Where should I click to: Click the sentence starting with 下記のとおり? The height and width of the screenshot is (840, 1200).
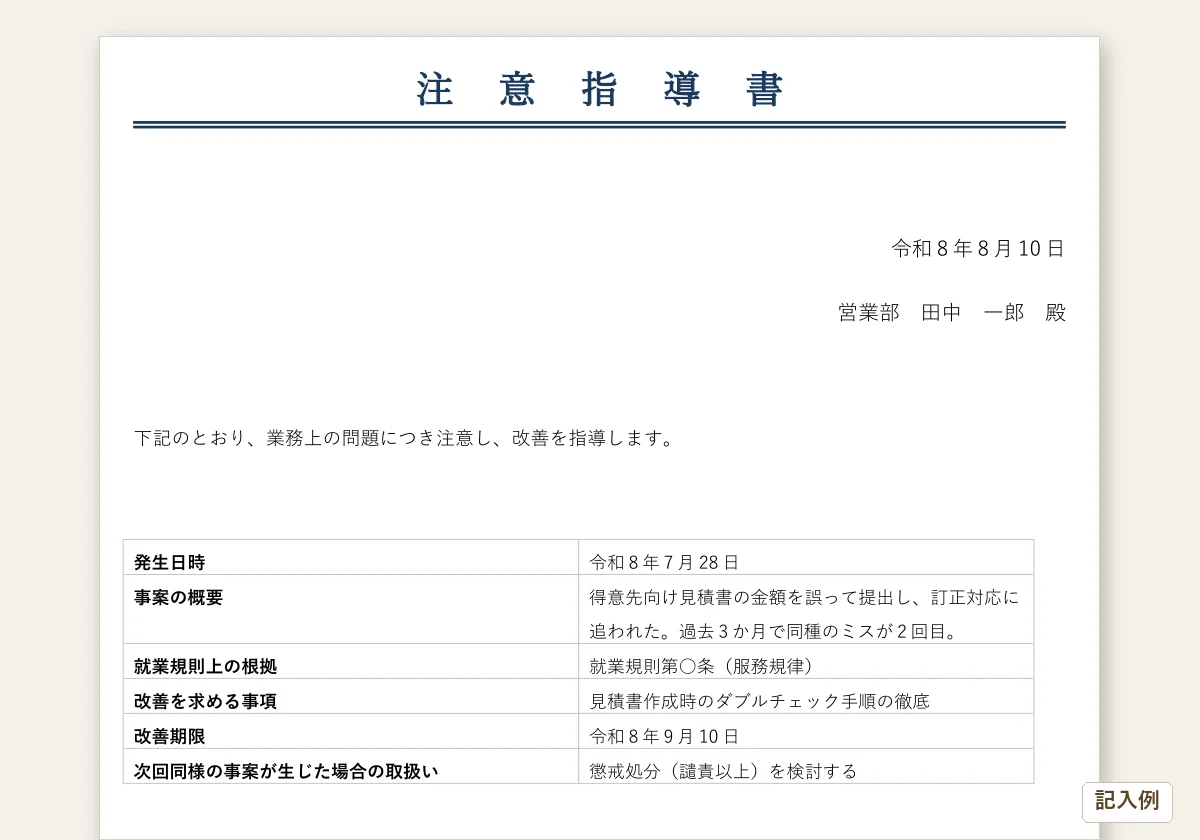pyautogui.click(x=404, y=438)
